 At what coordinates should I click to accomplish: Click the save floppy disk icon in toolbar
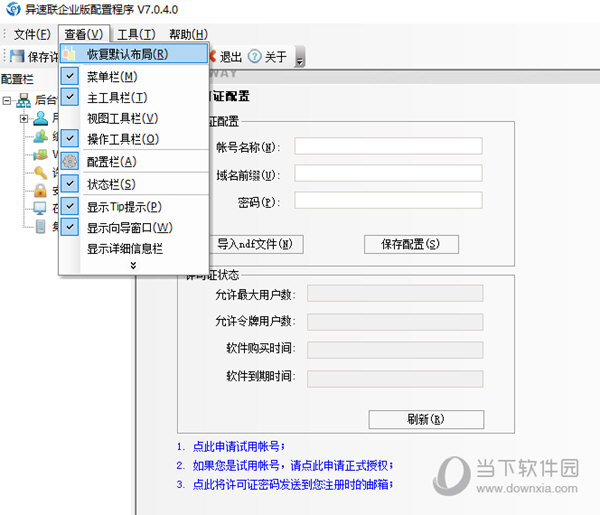(17, 56)
